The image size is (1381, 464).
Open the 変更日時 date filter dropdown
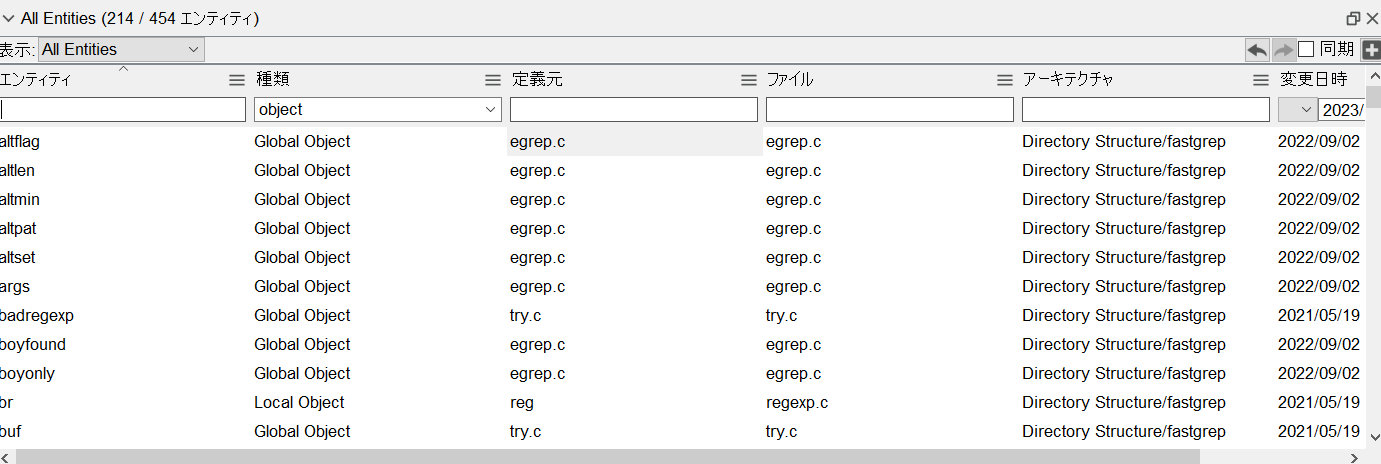click(x=1297, y=109)
